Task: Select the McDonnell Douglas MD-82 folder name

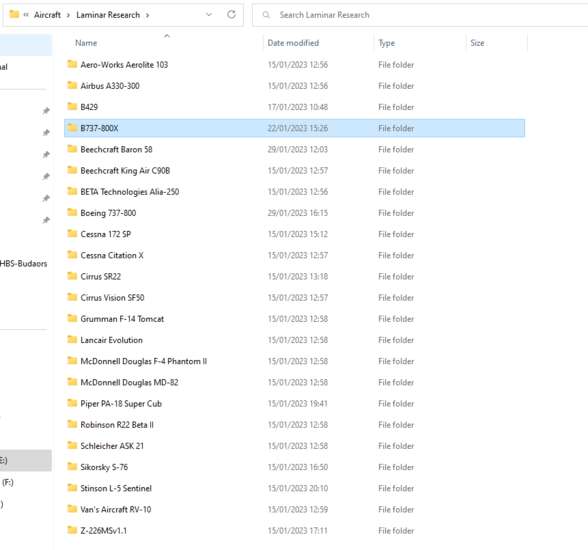Action: pos(129,382)
